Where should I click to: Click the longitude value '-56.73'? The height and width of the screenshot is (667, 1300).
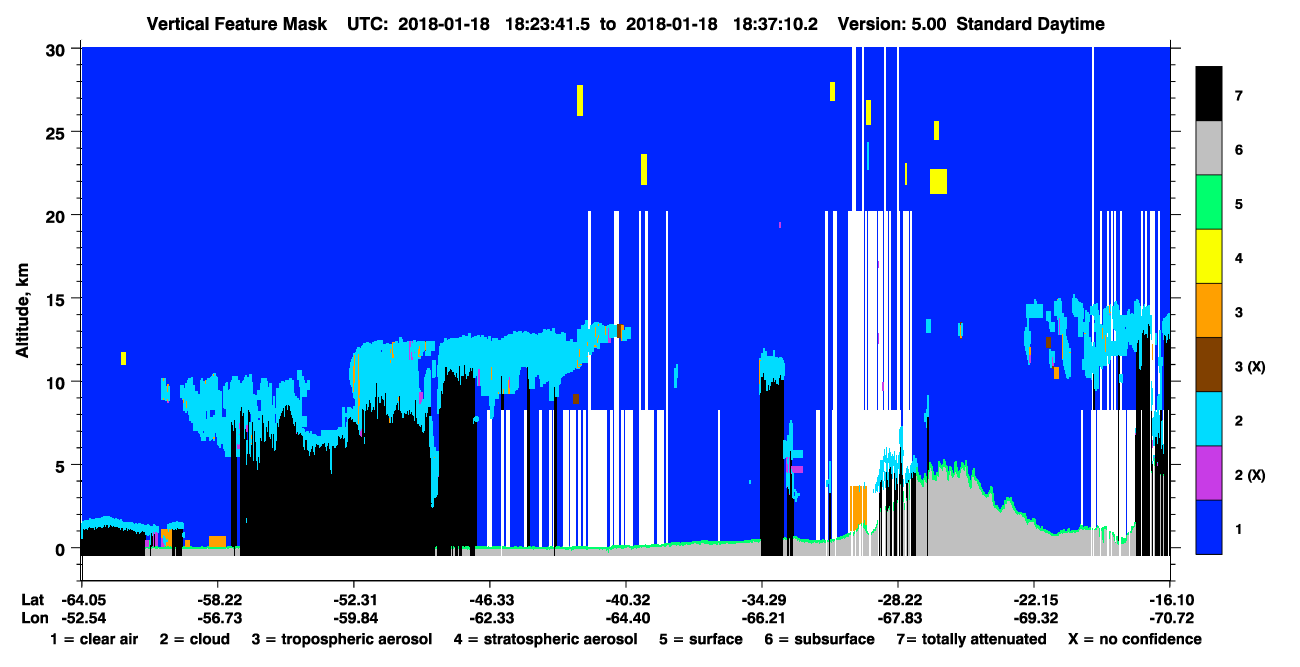click(x=217, y=618)
